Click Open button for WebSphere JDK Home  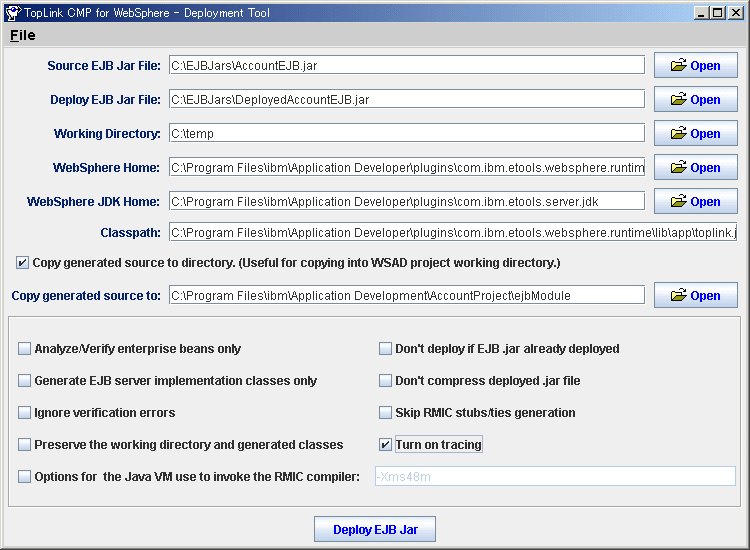click(695, 201)
